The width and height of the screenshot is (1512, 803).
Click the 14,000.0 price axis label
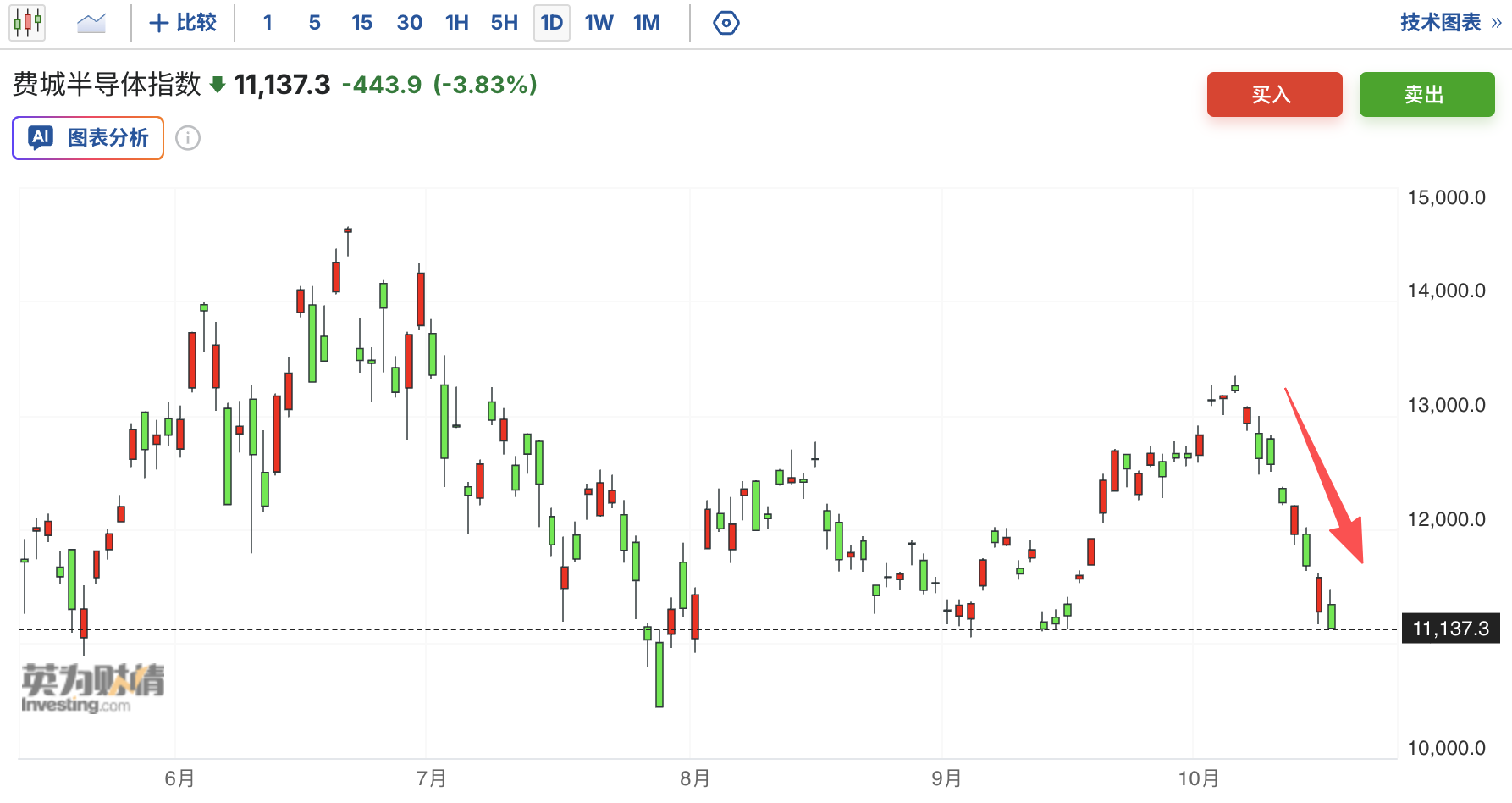tap(1446, 291)
